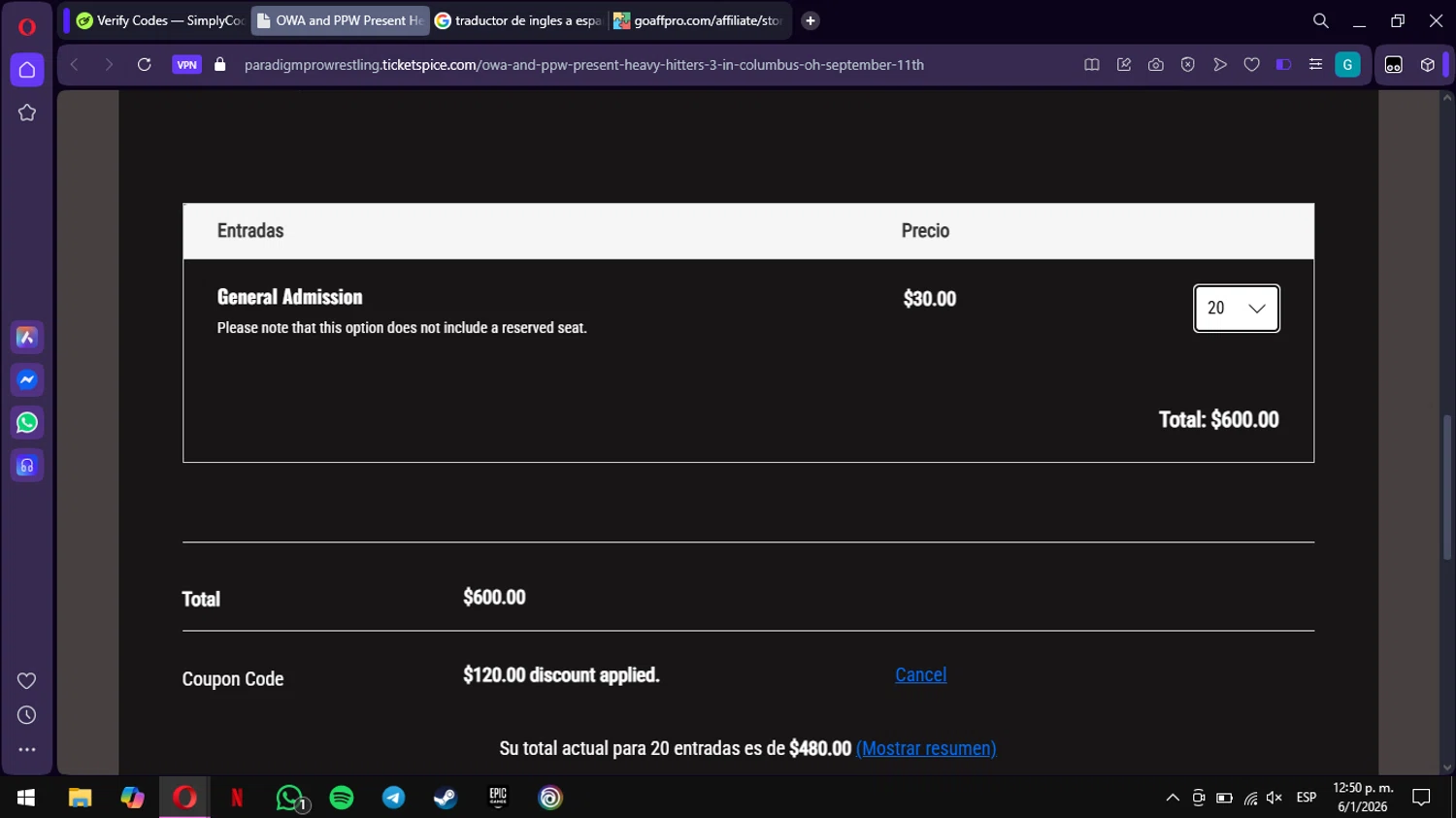
Task: Open ESP keyboard language selector
Action: (1307, 798)
